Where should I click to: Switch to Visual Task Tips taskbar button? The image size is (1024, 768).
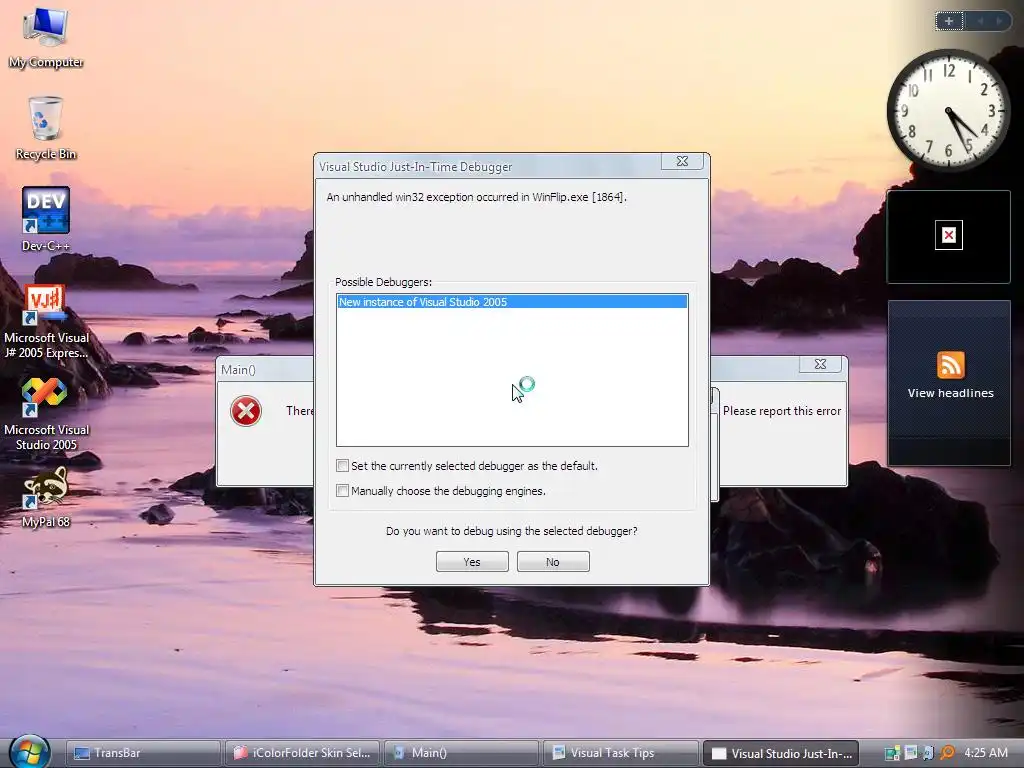(620, 753)
